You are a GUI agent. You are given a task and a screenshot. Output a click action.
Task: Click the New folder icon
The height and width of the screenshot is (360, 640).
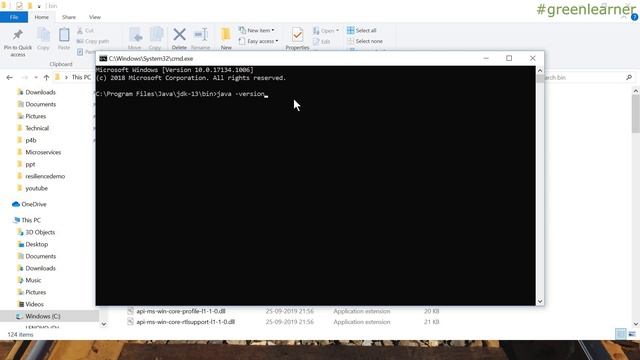click(226, 35)
